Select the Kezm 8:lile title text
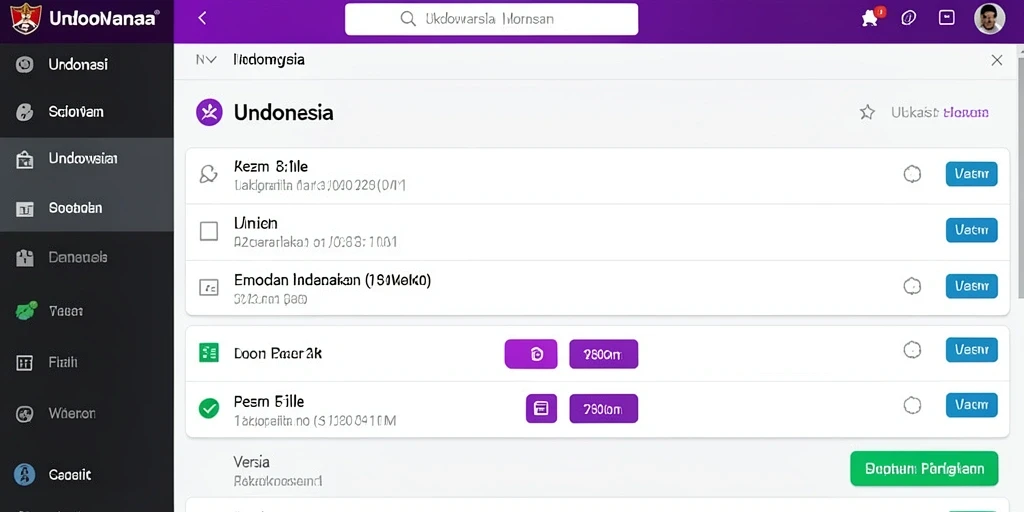The width and height of the screenshot is (1024, 512). [x=271, y=167]
